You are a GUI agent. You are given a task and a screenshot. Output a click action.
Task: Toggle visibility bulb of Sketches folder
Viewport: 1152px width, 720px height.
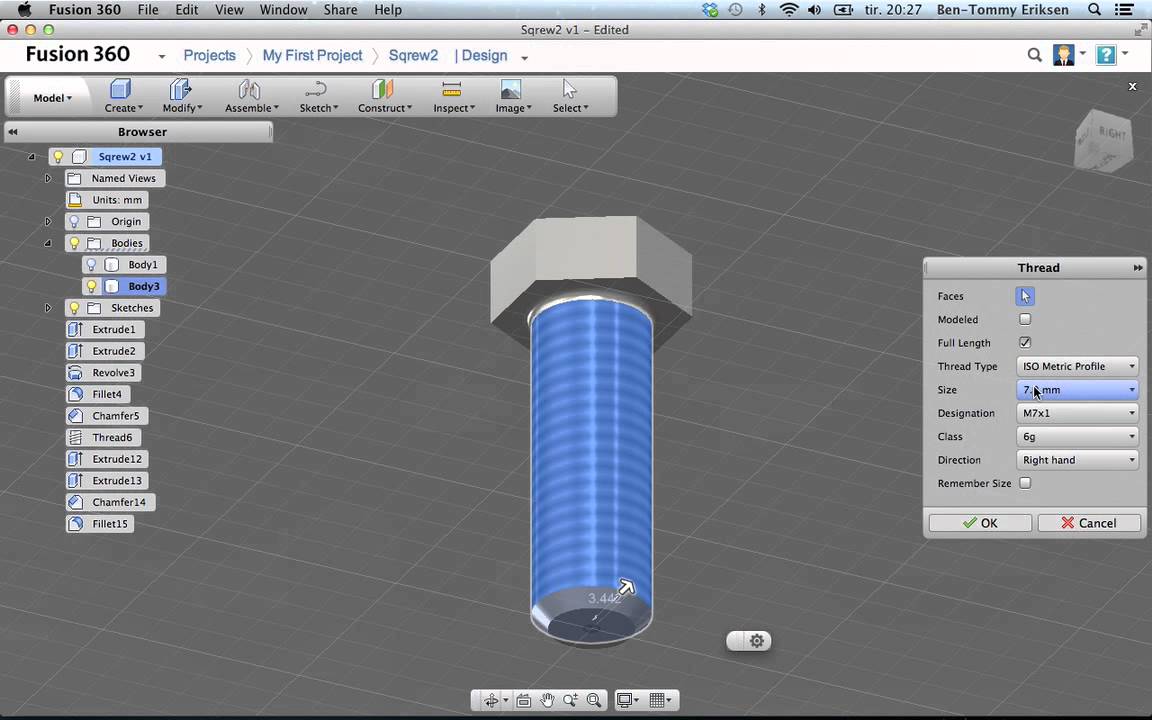pos(73,308)
